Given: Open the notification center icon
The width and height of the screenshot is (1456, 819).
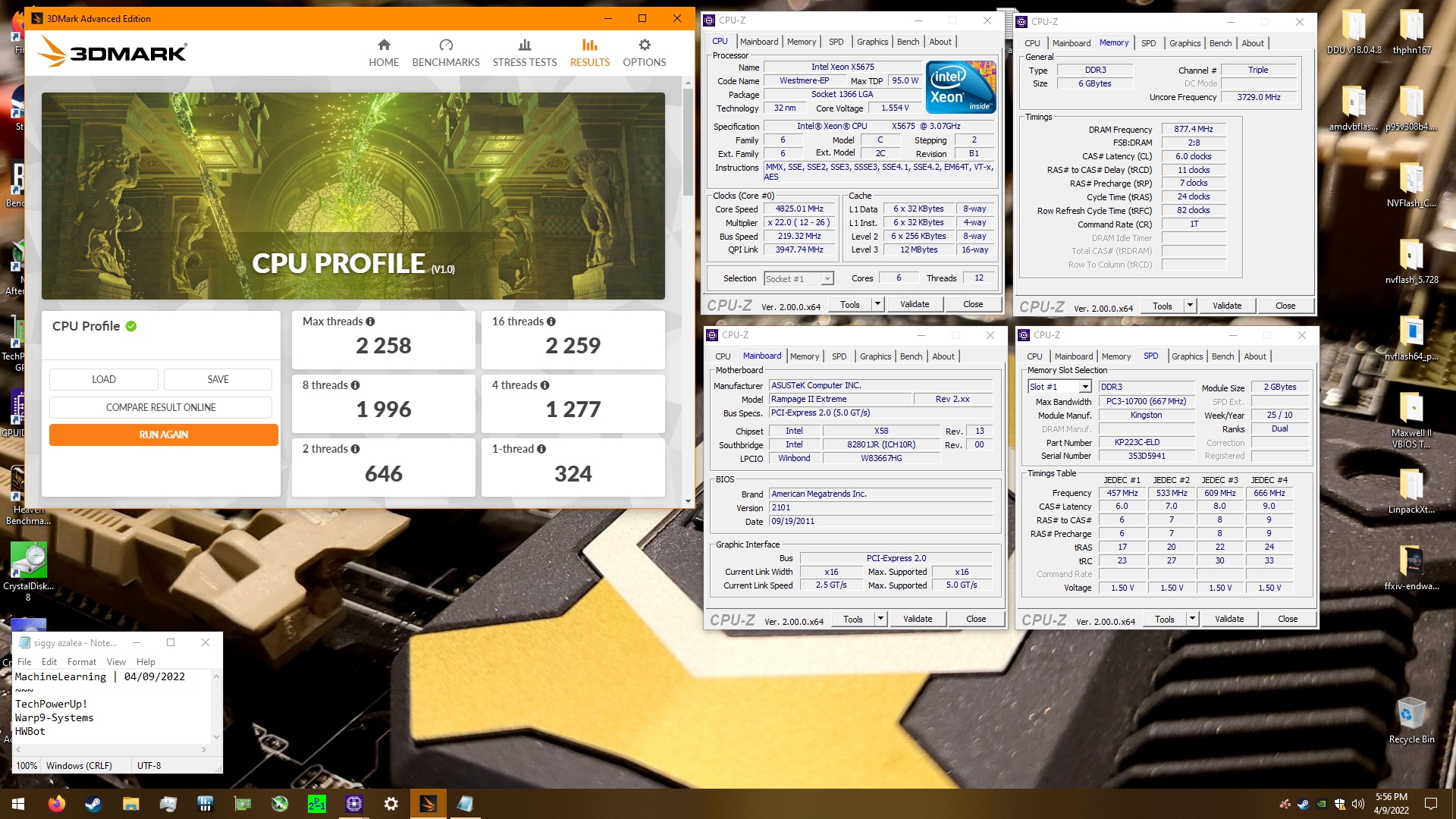Looking at the screenshot, I should tap(1431, 804).
